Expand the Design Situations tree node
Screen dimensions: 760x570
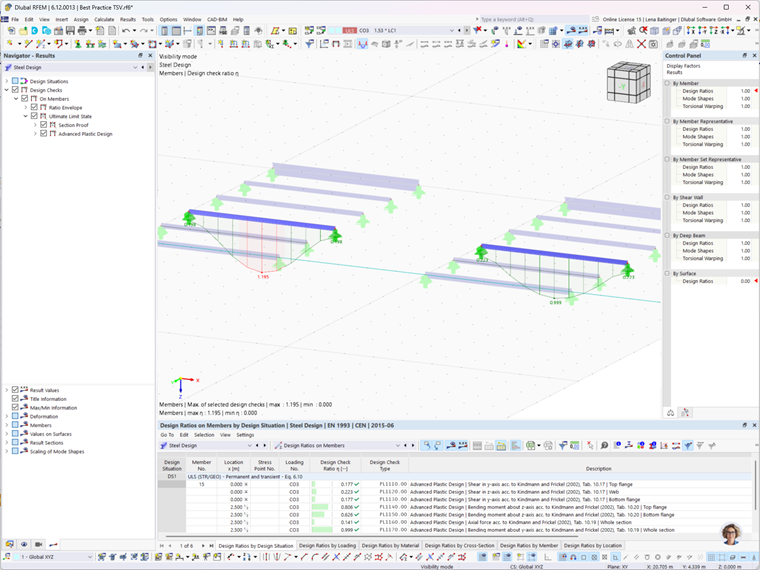click(7, 81)
